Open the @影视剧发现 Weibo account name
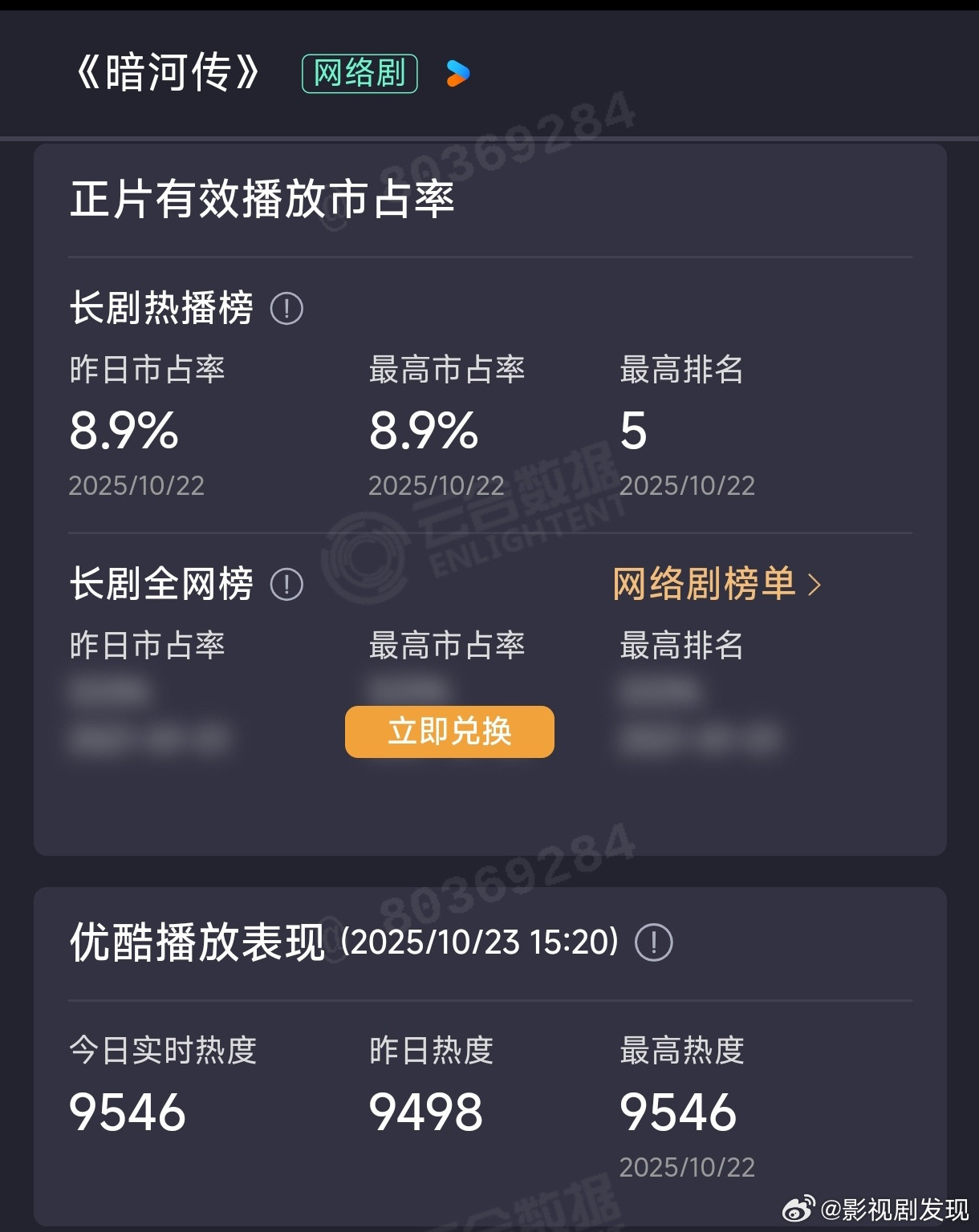The image size is (979, 1232). [x=896, y=1209]
